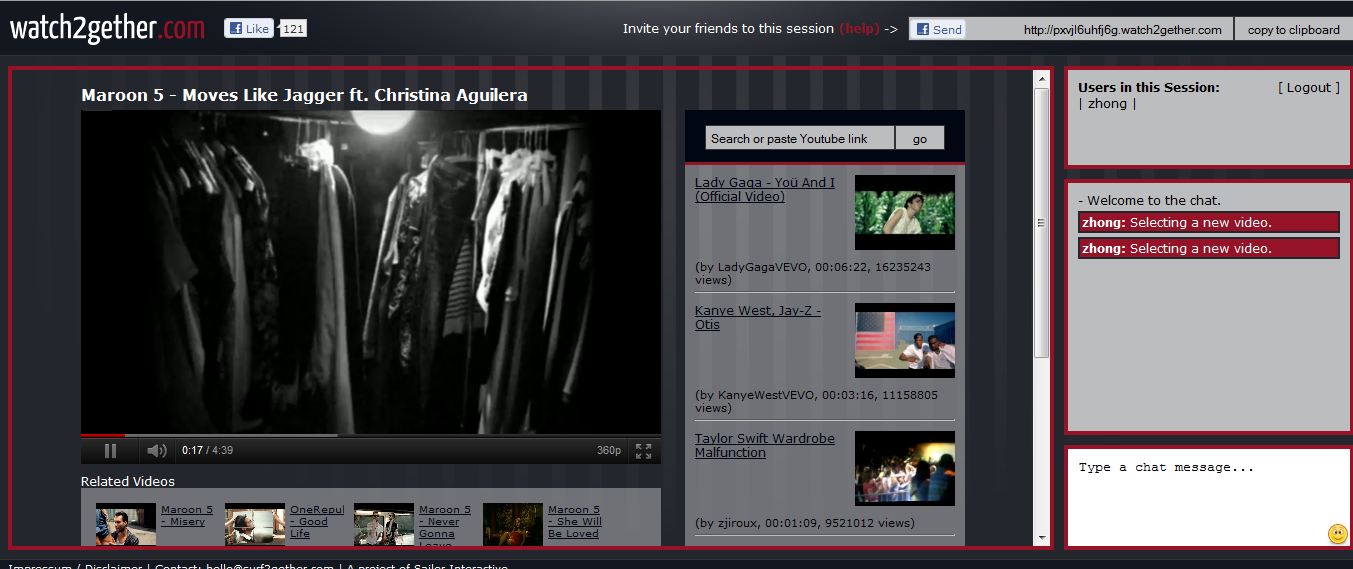Click the Users in this Session heading
1353x569 pixels.
(1148, 87)
